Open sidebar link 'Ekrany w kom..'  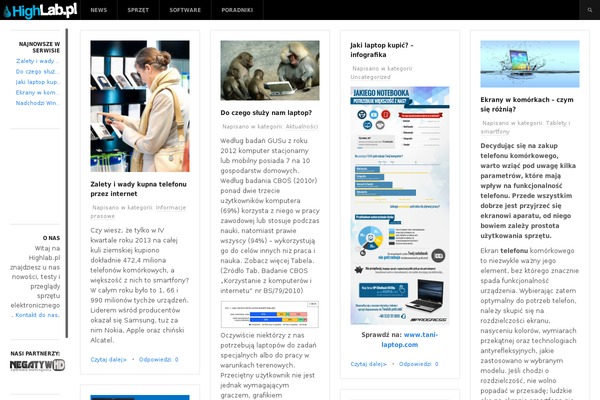pos(38,92)
